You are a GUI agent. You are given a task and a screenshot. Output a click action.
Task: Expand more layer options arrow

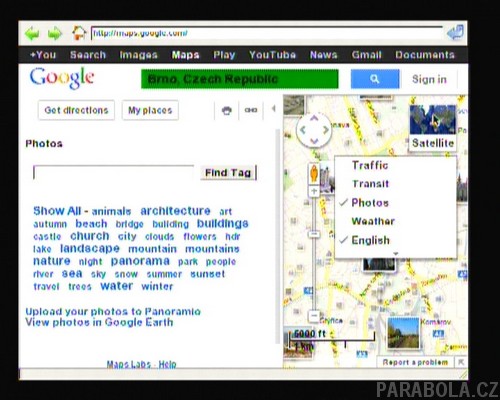coord(396,254)
